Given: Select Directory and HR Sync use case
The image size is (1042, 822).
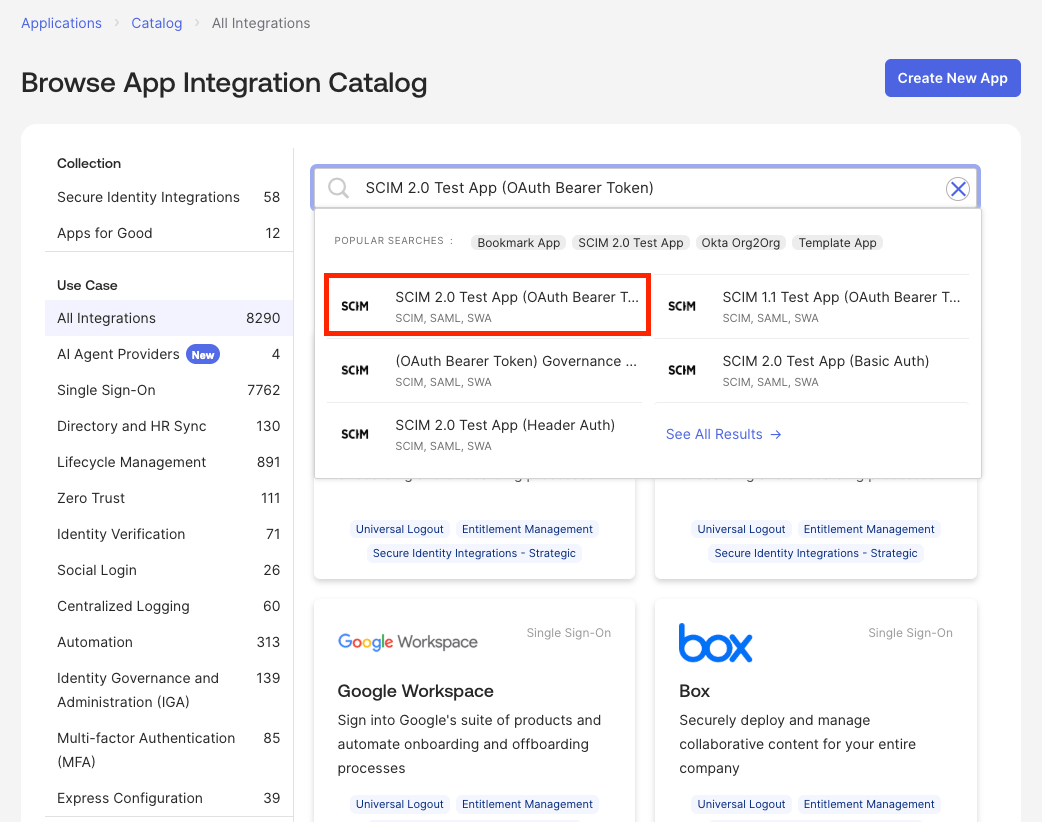Looking at the screenshot, I should (169, 426).
